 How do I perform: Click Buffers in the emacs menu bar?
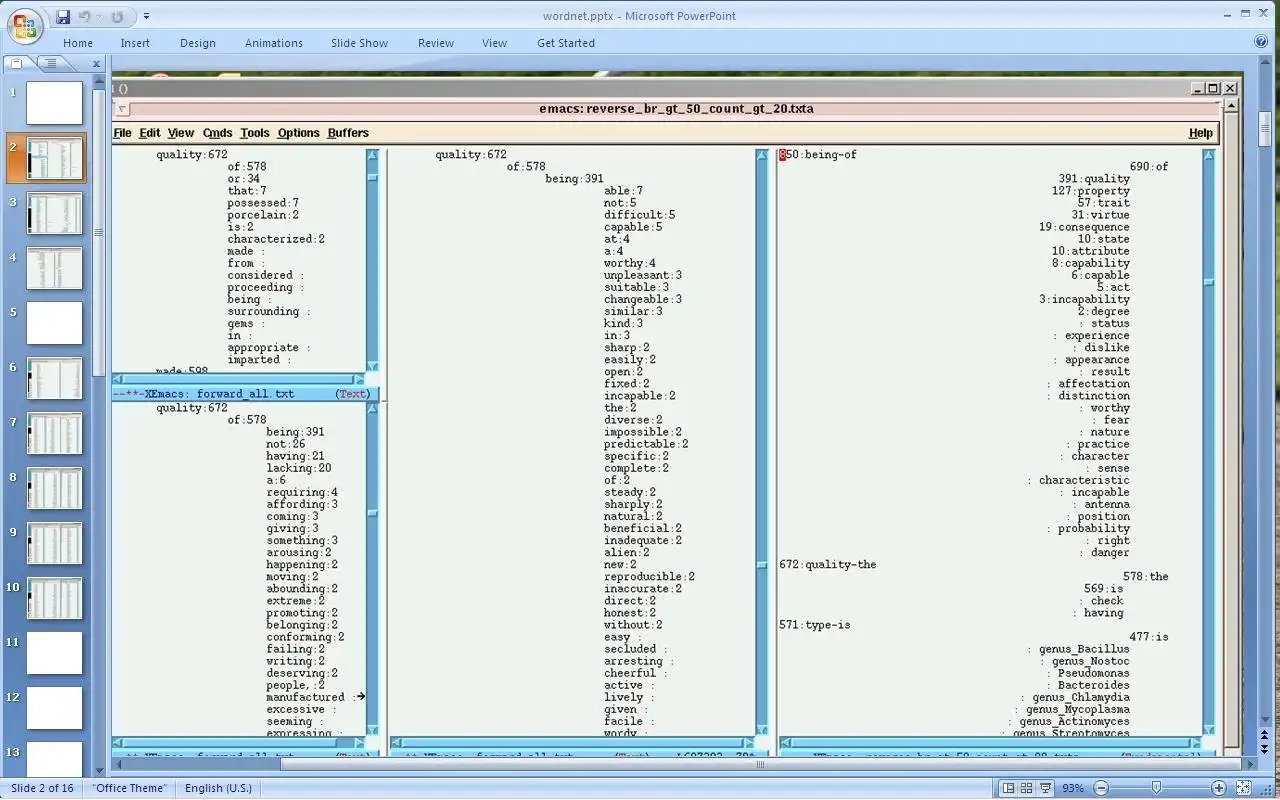pyautogui.click(x=348, y=133)
